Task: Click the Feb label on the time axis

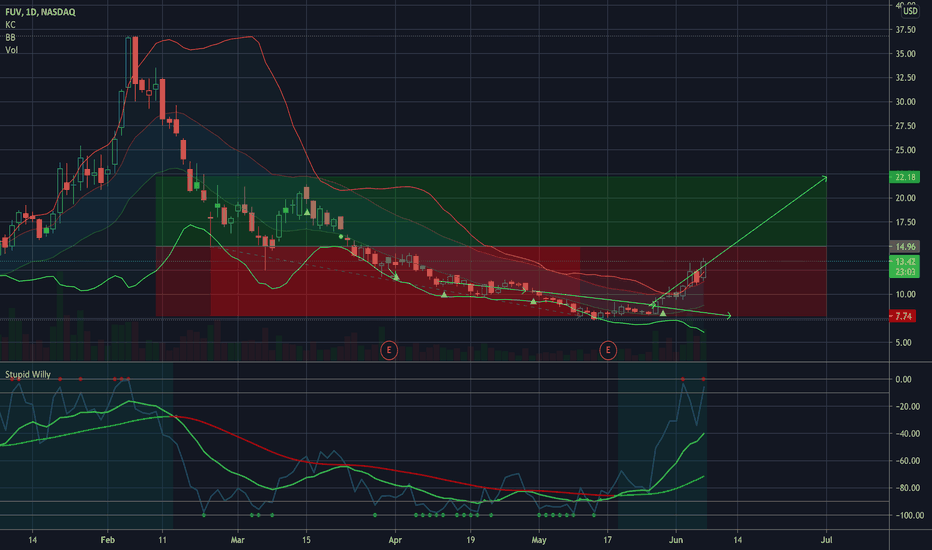Action: point(108,540)
